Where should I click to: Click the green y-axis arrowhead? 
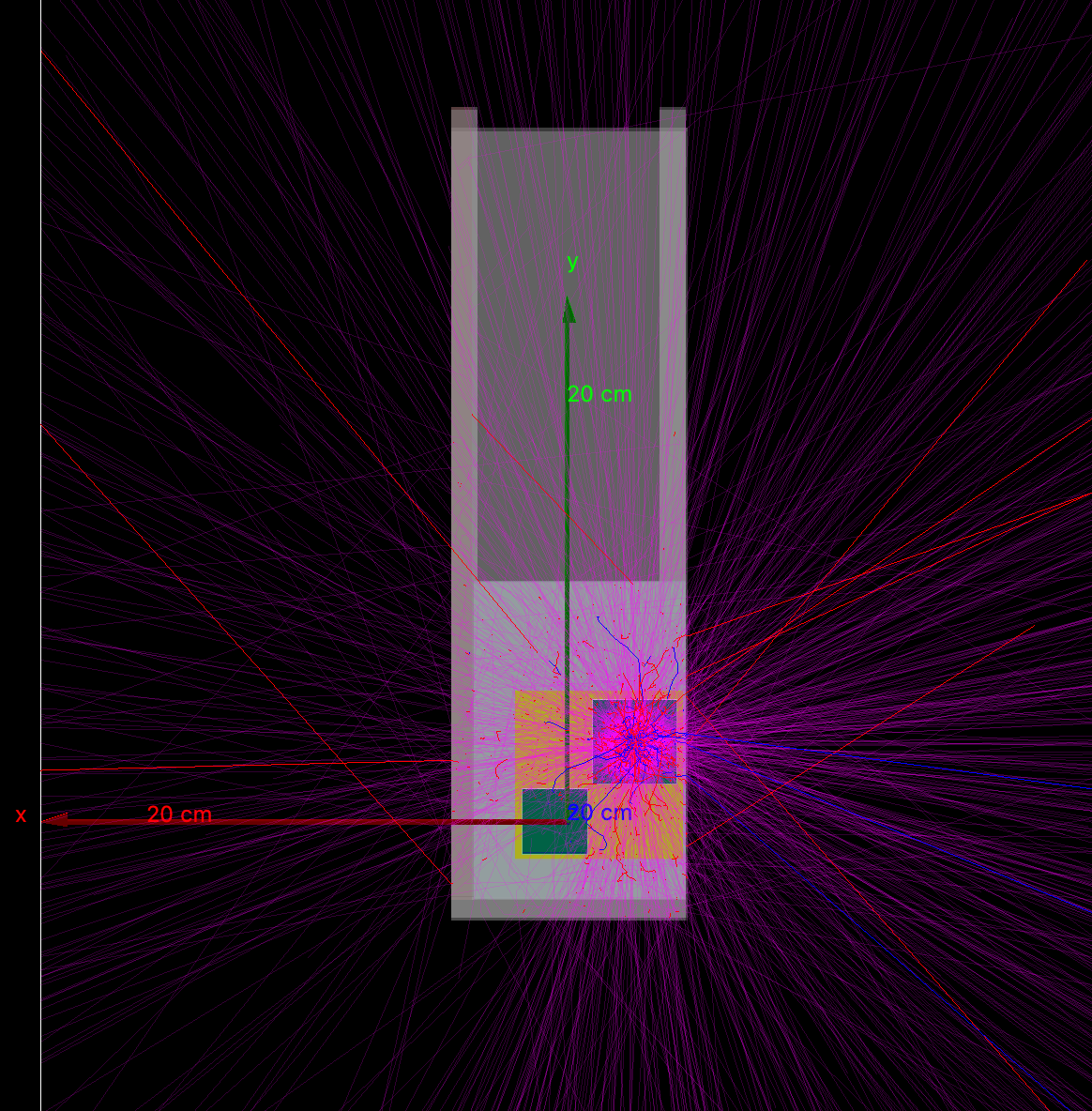click(x=569, y=311)
